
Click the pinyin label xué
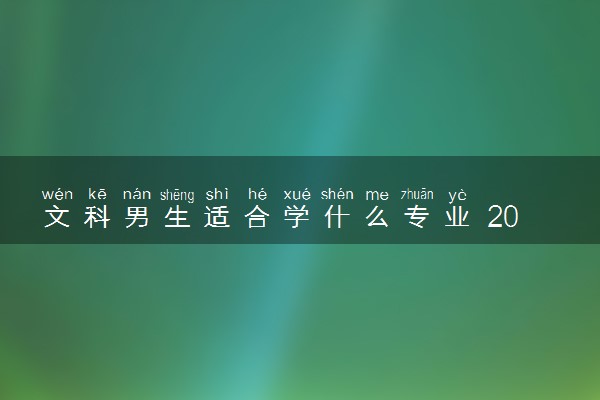click(x=297, y=194)
